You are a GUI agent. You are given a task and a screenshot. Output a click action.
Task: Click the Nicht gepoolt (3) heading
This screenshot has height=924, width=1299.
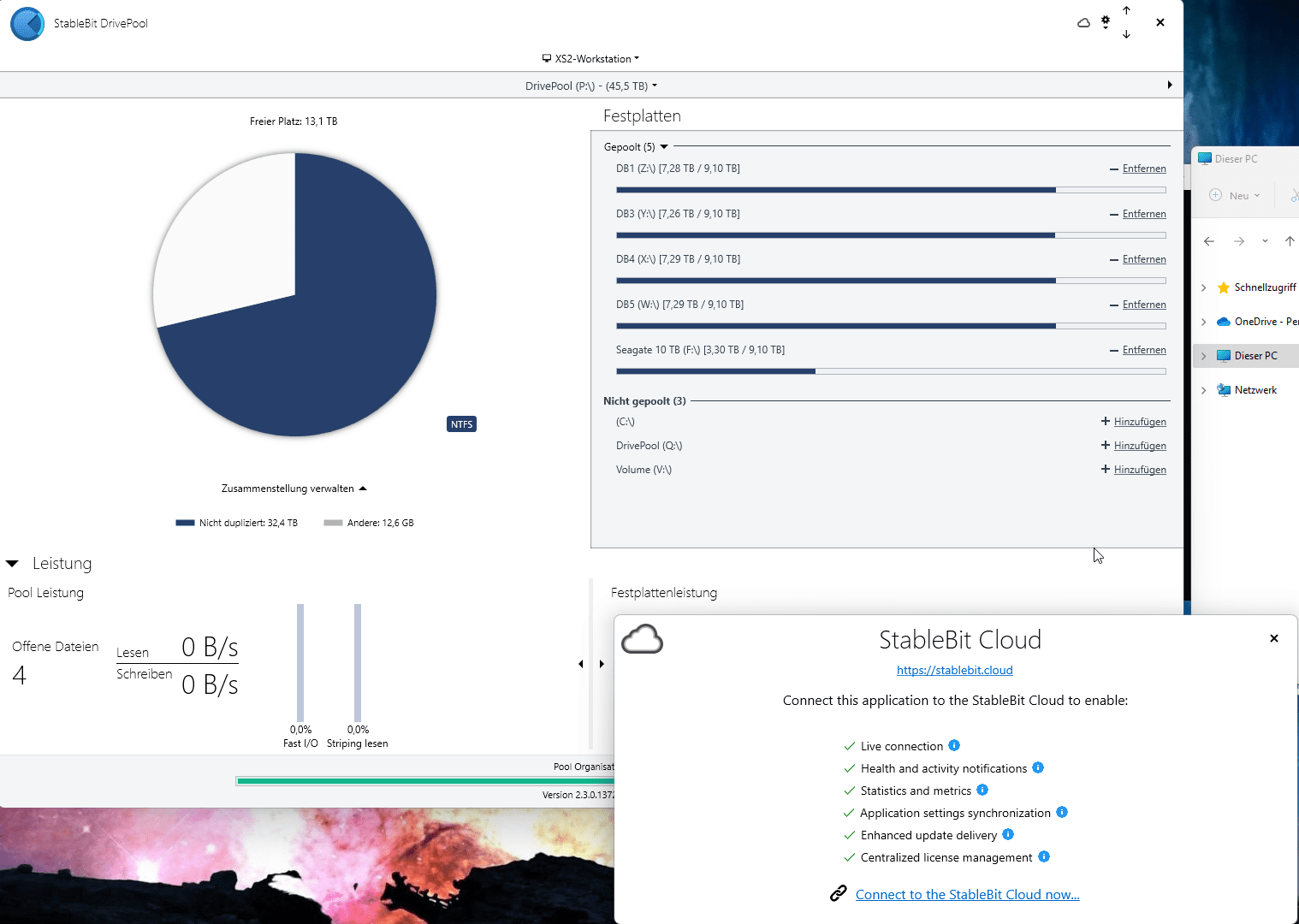[644, 401]
